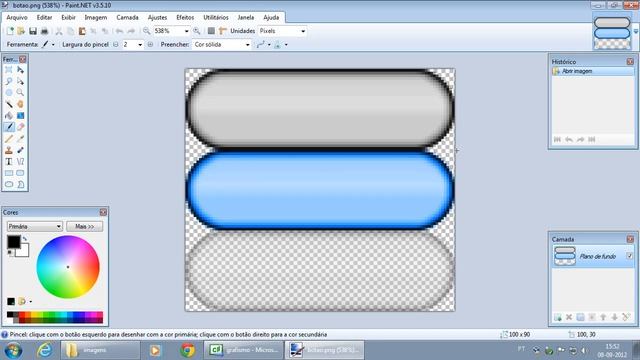Toggle the pixel grid toolbar icon
Image resolution: width=640 pixels, height=360 pixels.
point(211,31)
